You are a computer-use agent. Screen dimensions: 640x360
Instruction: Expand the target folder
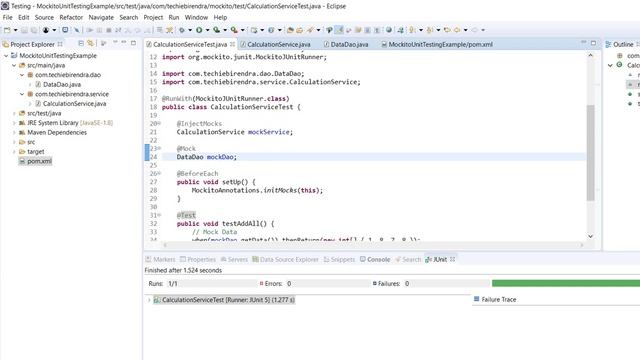point(14,151)
